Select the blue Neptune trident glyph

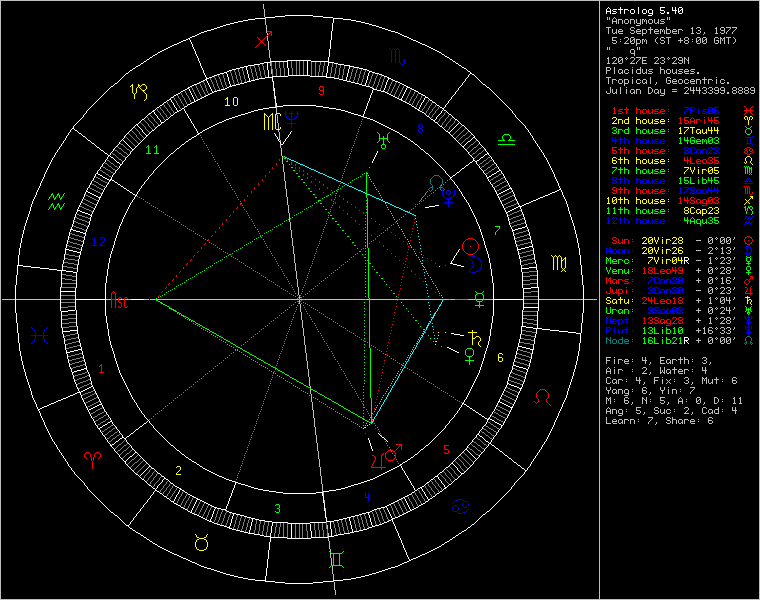[x=293, y=120]
